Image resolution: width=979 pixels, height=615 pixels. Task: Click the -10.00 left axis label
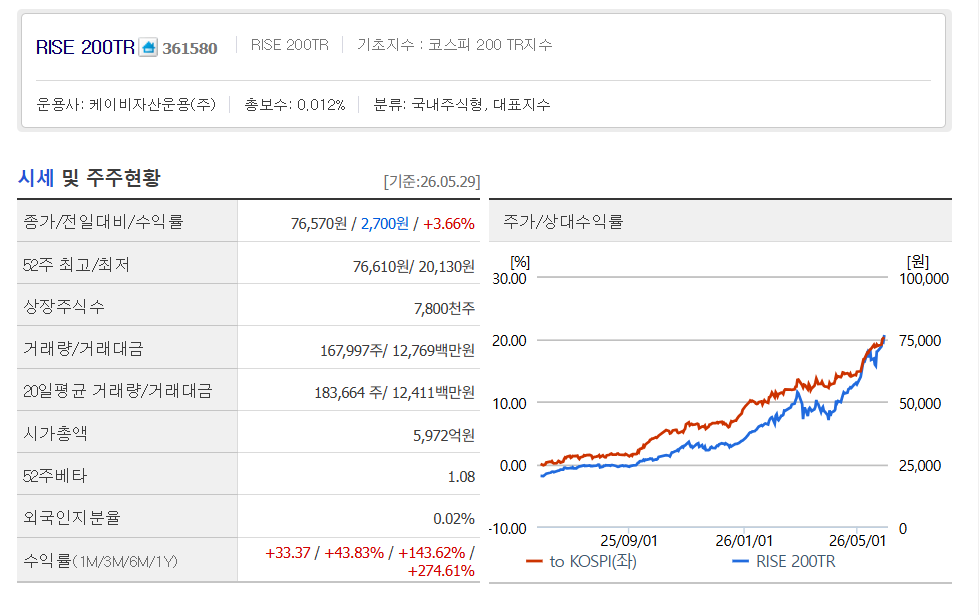(x=508, y=529)
